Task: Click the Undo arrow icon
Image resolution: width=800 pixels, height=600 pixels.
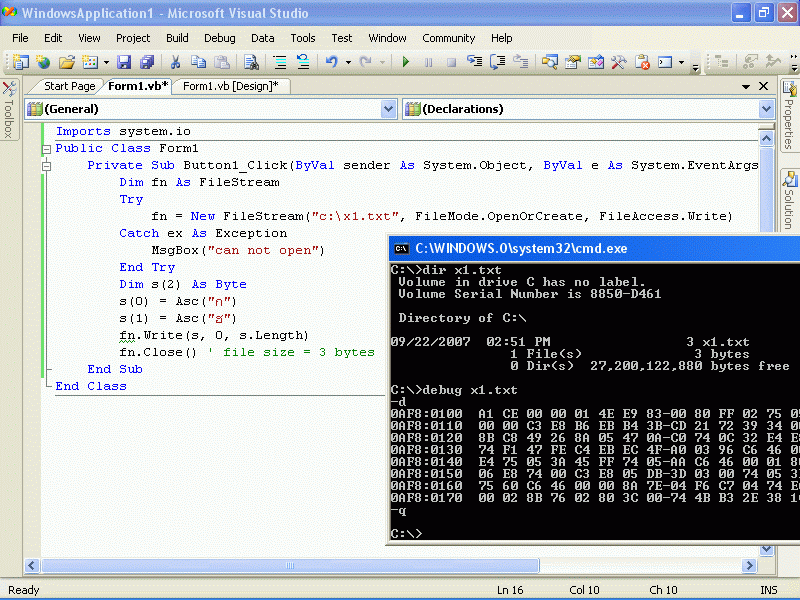Action: tap(331, 62)
